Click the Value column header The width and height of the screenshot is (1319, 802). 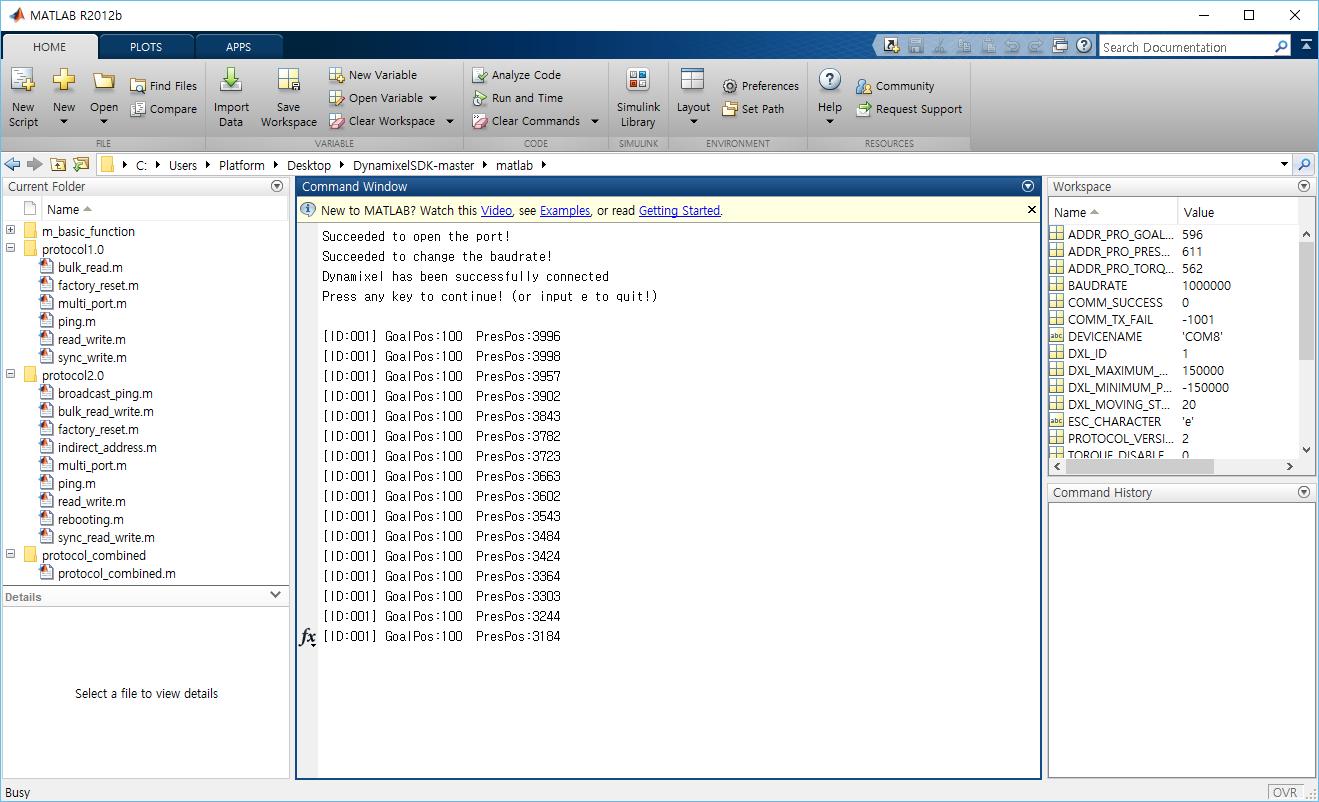[x=1238, y=212]
